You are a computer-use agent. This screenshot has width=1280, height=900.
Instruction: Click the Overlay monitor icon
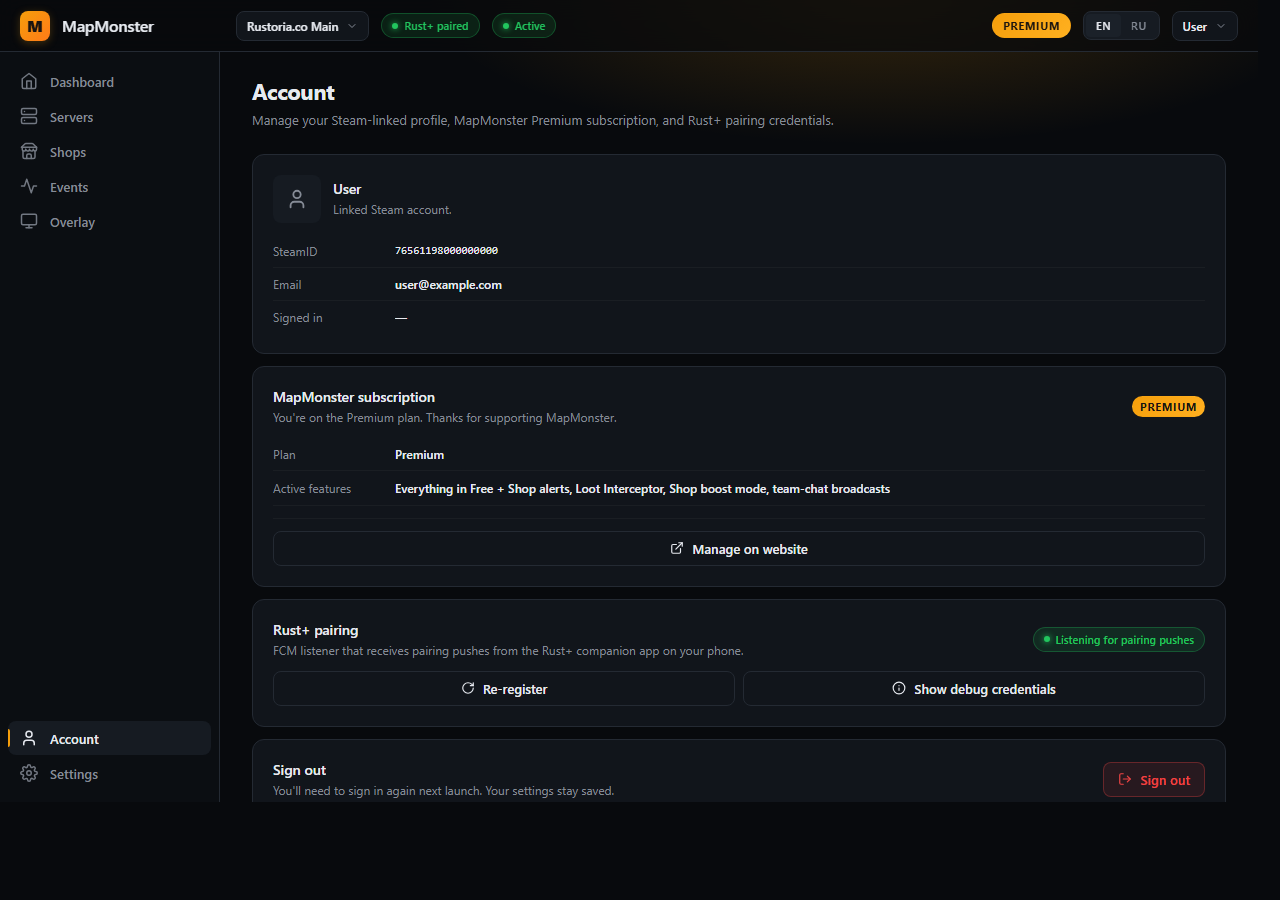(29, 222)
